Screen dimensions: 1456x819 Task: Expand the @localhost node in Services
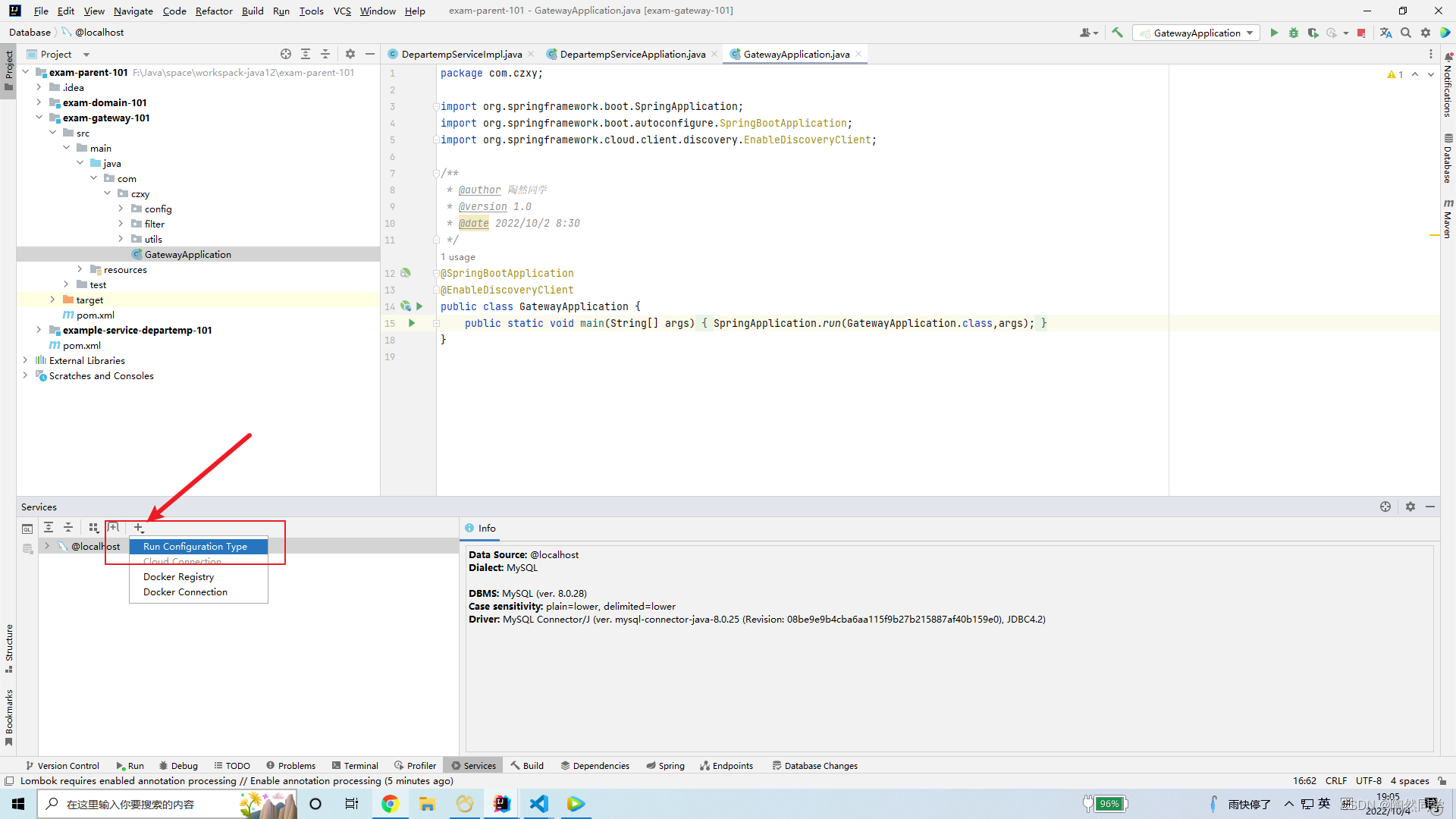[x=47, y=545]
